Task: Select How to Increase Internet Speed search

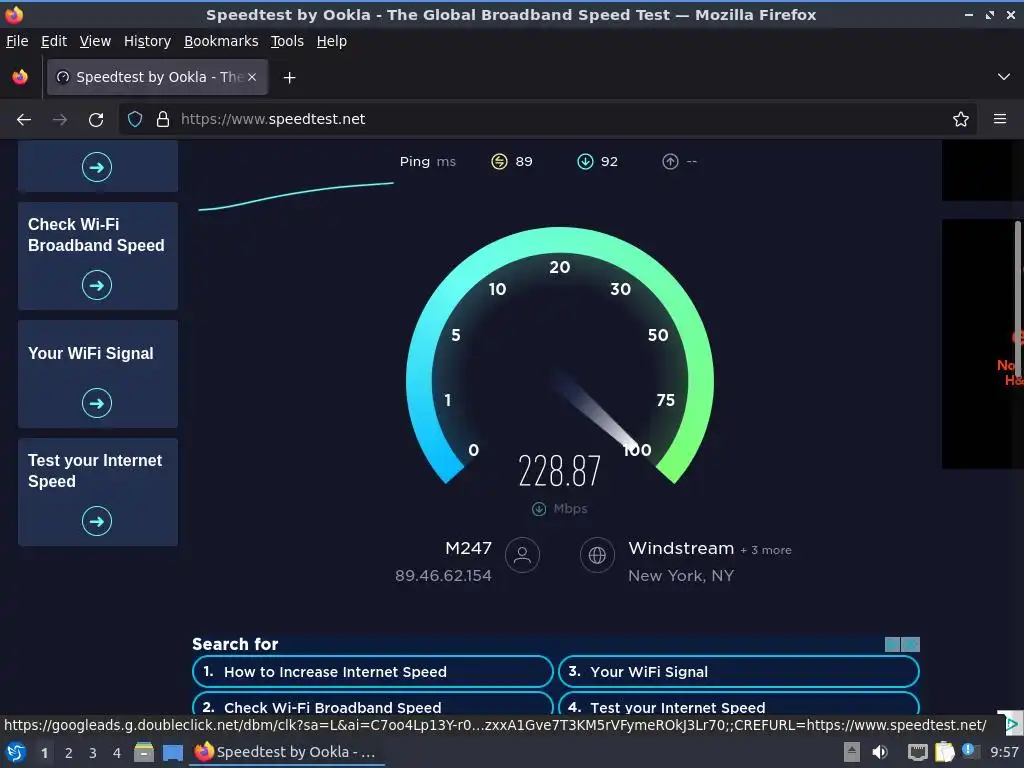Action: 373,671
